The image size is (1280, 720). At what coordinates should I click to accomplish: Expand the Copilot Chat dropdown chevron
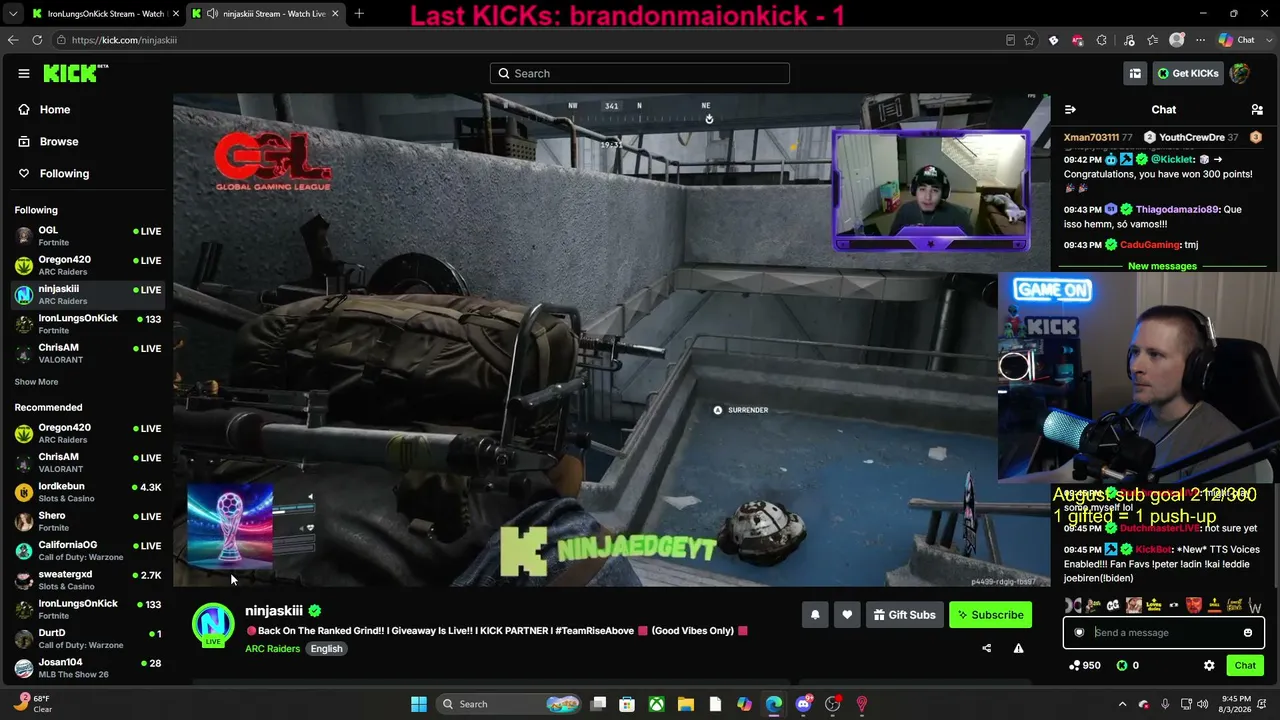pos(1268,40)
